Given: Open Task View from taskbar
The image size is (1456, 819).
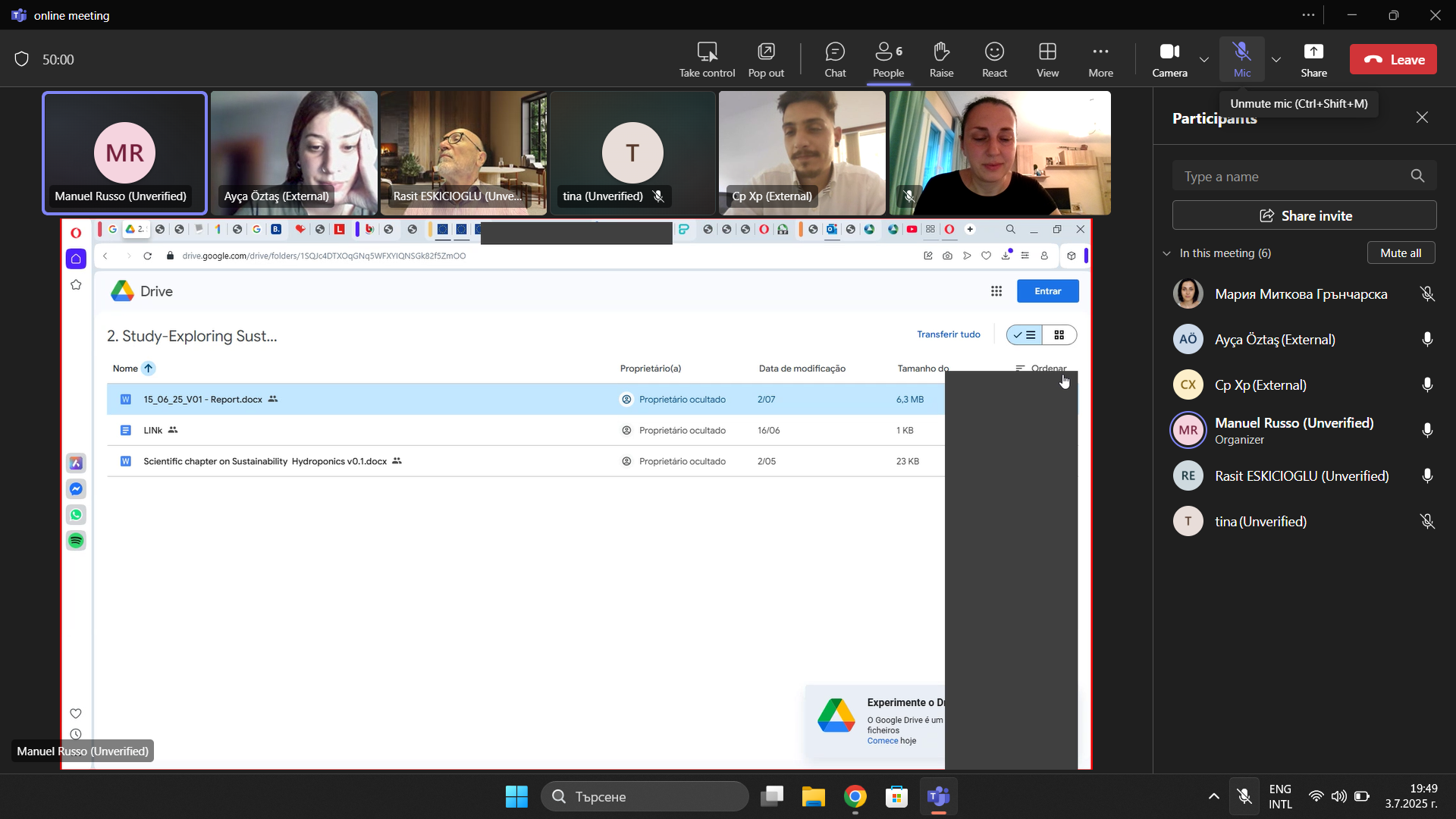Looking at the screenshot, I should [x=772, y=796].
